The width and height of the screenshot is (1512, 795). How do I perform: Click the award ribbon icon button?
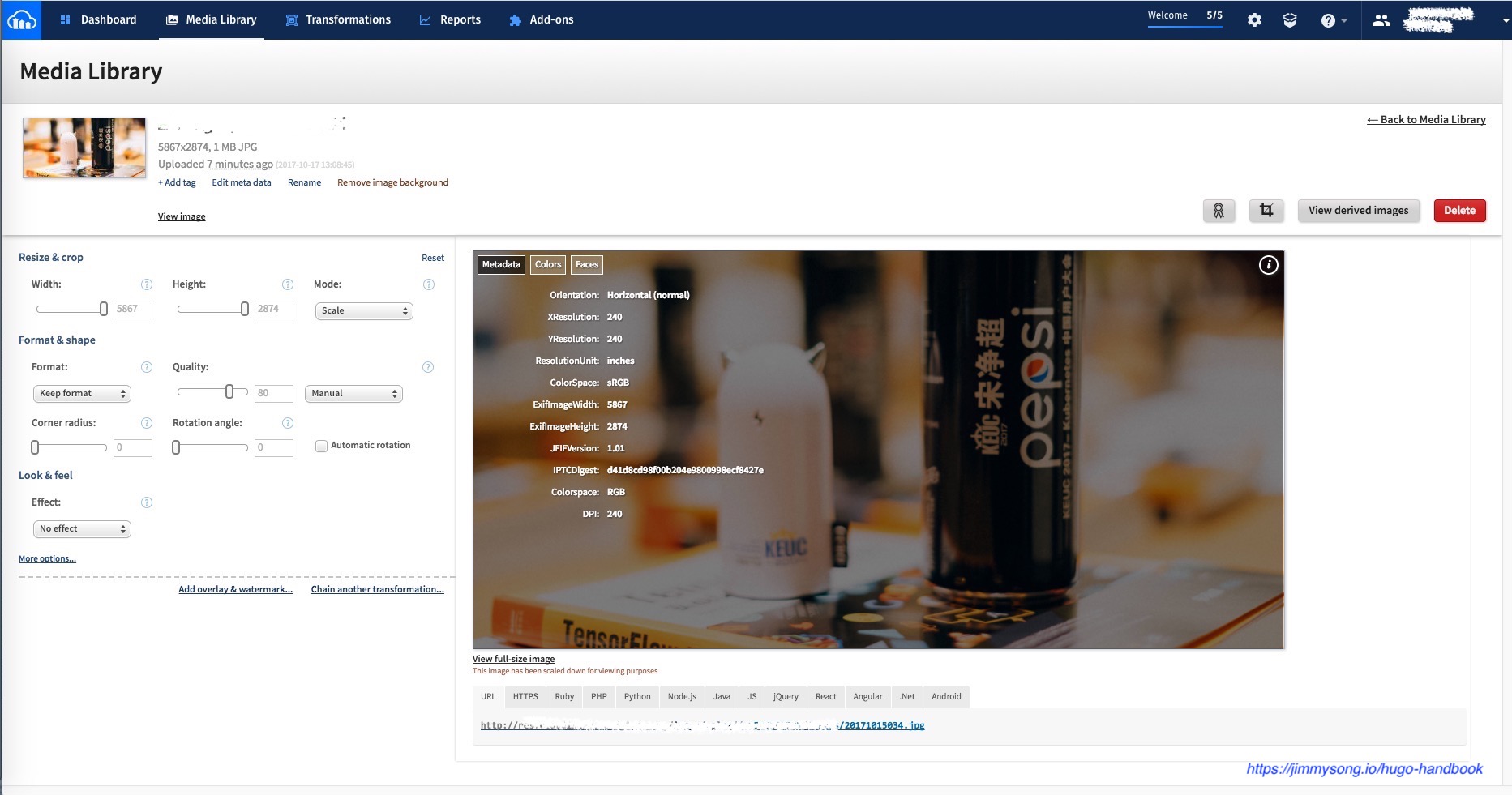(1219, 211)
